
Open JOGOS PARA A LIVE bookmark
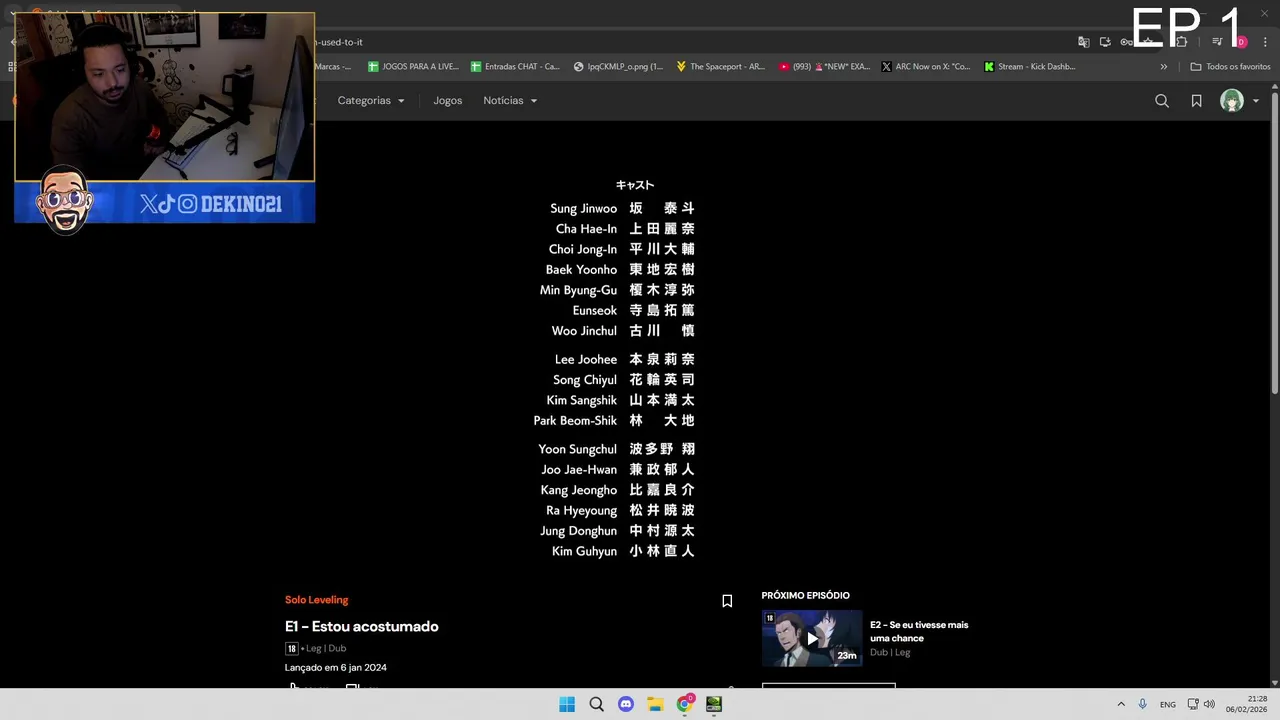[x=413, y=67]
